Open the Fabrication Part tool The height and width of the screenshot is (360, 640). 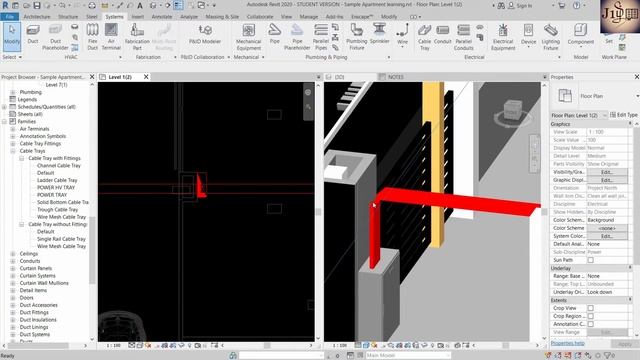pyautogui.click(x=137, y=37)
